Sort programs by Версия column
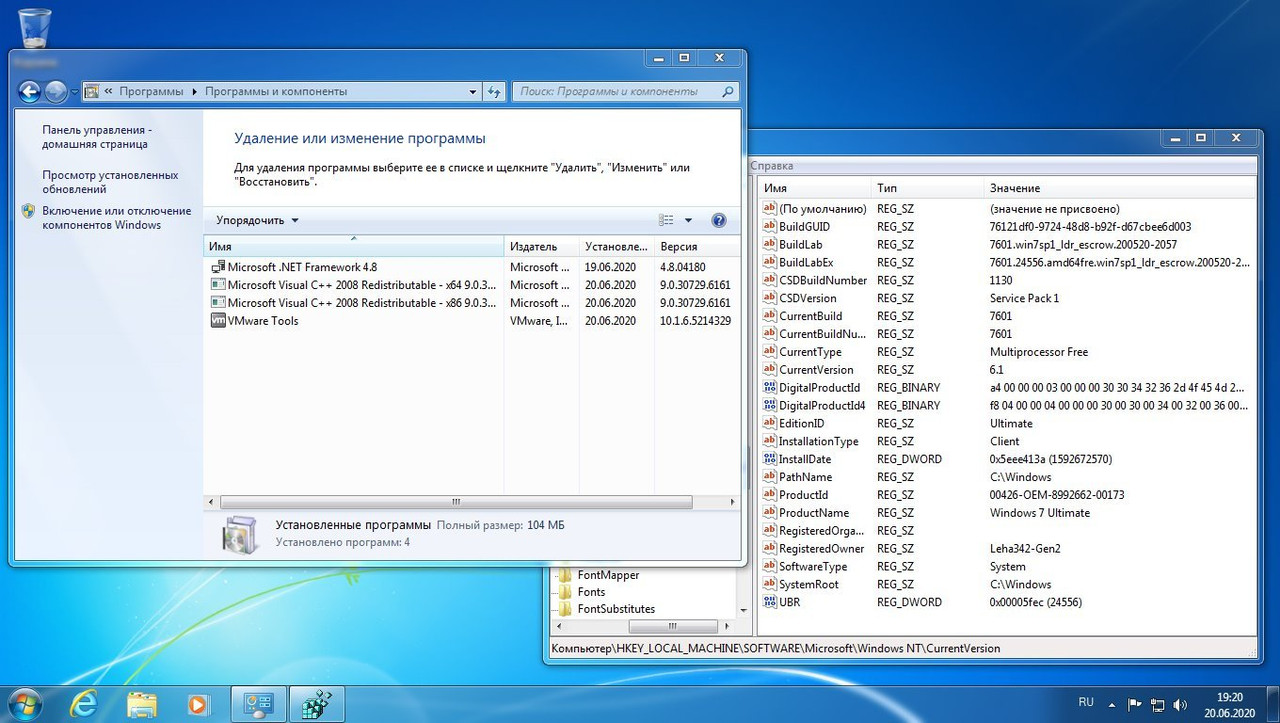The height and width of the screenshot is (723, 1280). pyautogui.click(x=698, y=246)
